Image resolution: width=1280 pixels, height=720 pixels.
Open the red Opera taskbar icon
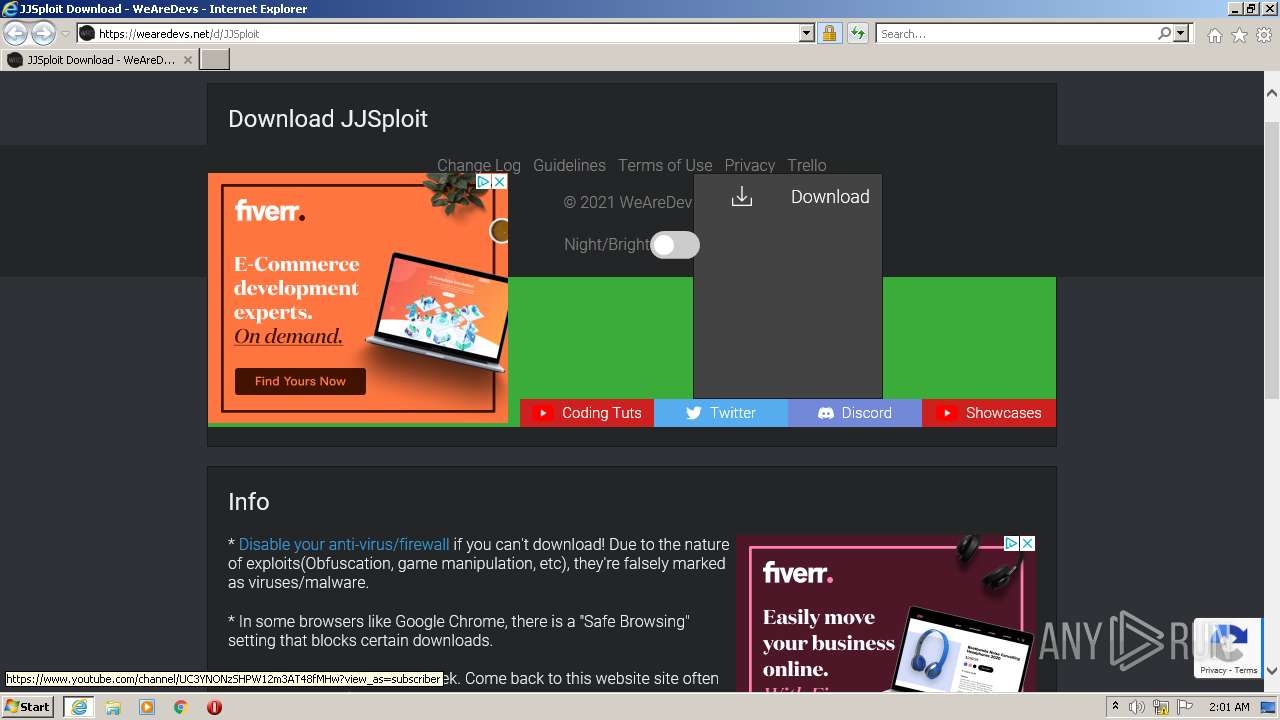click(x=214, y=707)
